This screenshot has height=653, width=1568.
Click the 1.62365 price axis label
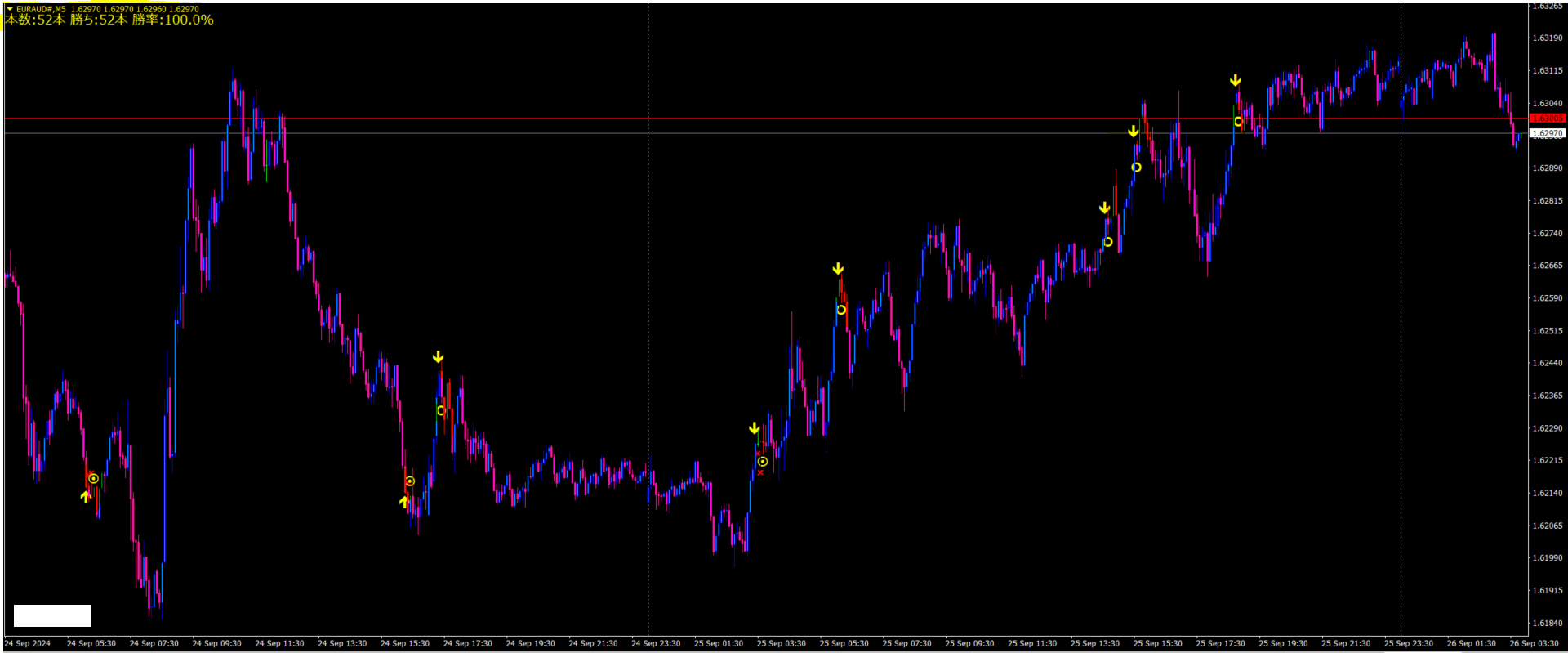coord(1548,396)
